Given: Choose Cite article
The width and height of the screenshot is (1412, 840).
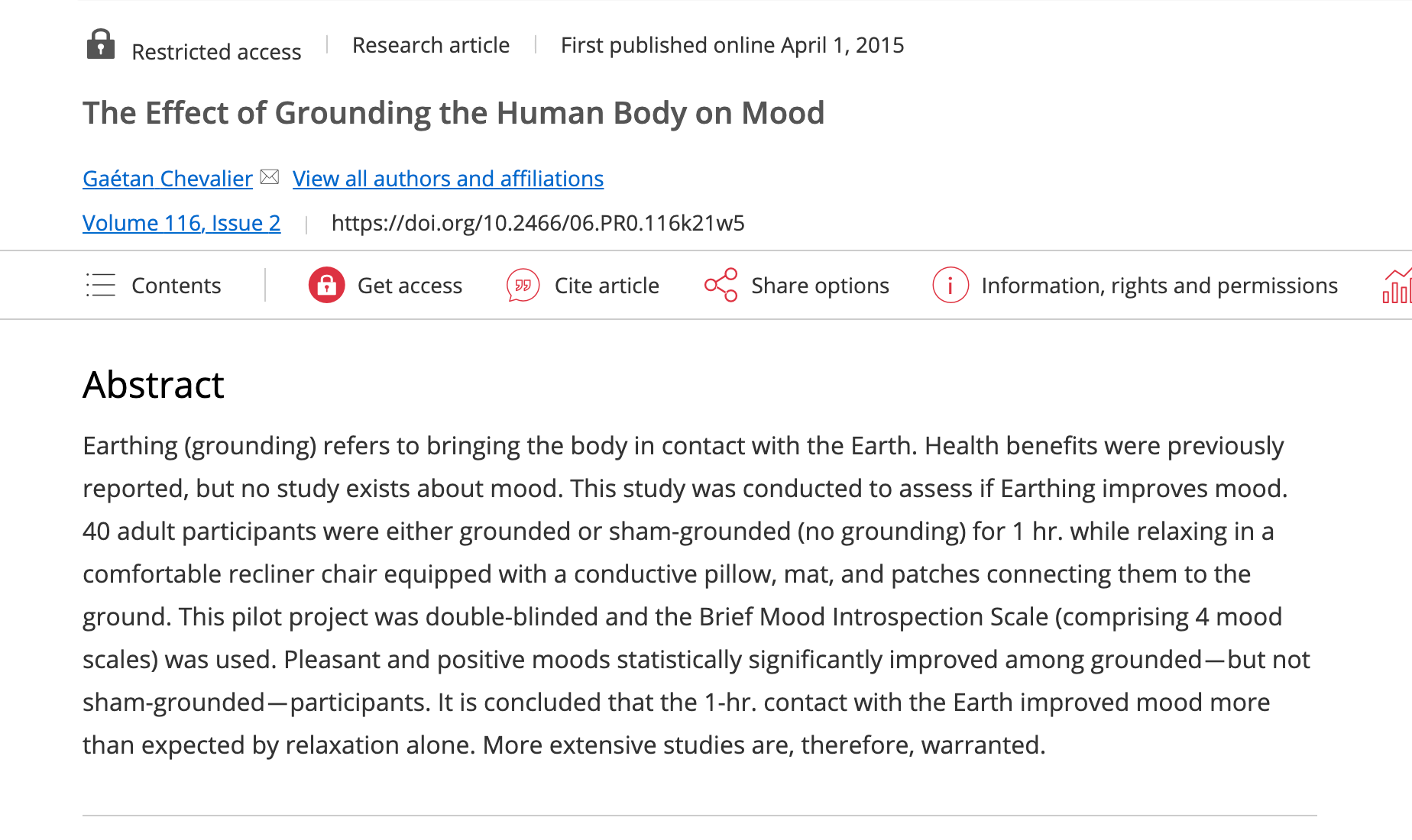Looking at the screenshot, I should [607, 286].
